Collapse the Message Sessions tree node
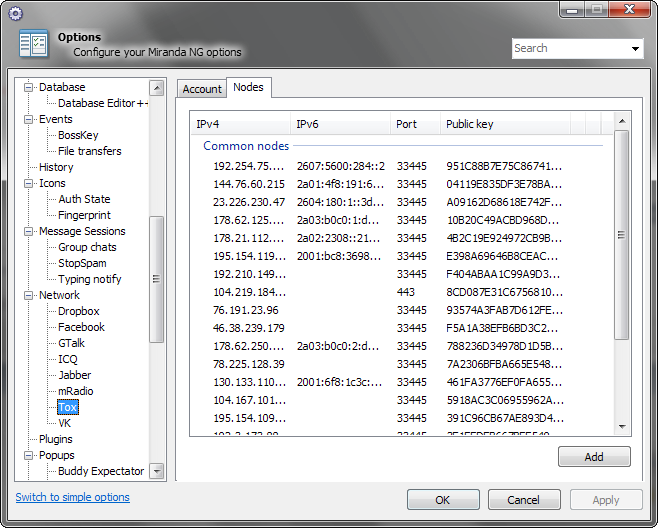Image resolution: width=658 pixels, height=528 pixels. click(x=29, y=231)
